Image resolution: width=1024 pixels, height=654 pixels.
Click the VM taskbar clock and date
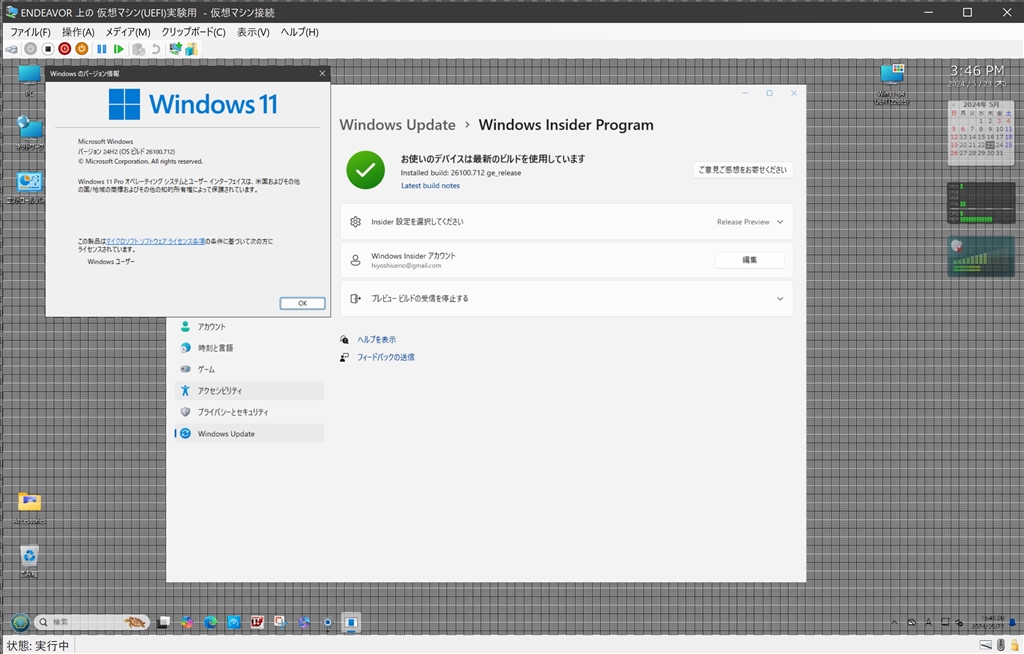click(x=987, y=622)
